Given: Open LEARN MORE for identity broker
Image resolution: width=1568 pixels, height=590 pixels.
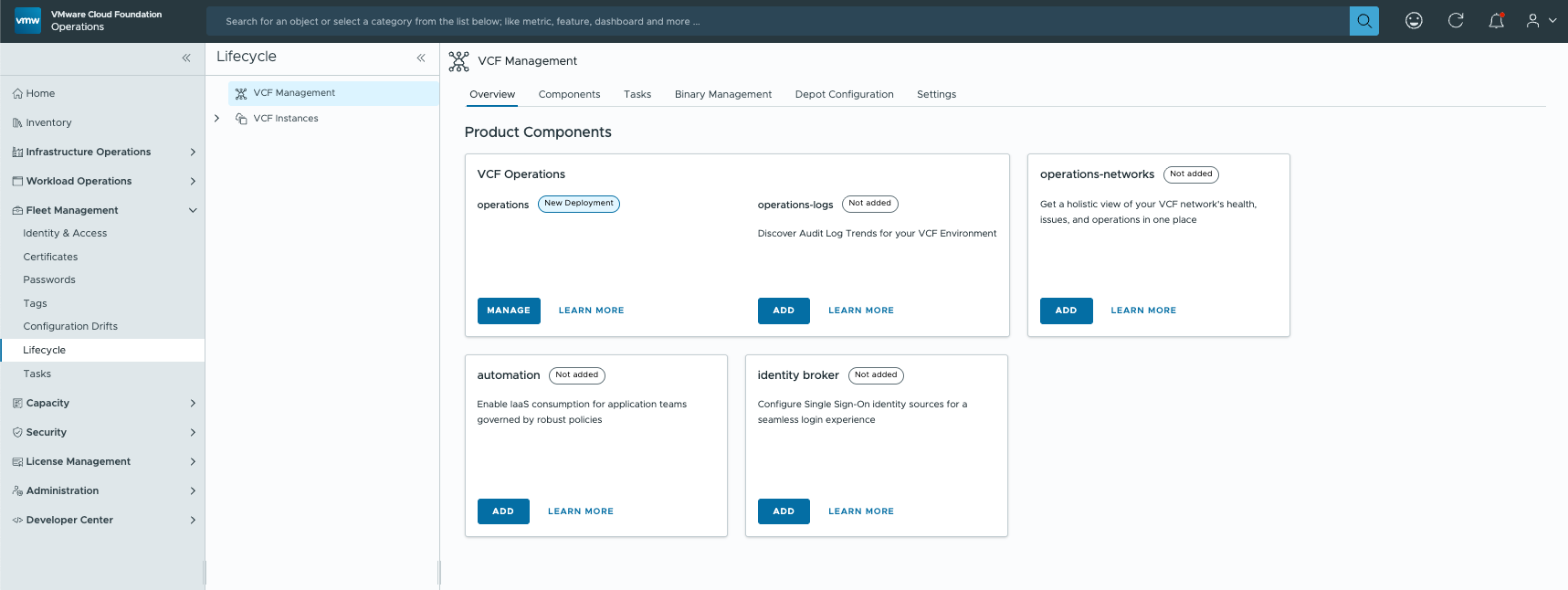Looking at the screenshot, I should point(861,511).
